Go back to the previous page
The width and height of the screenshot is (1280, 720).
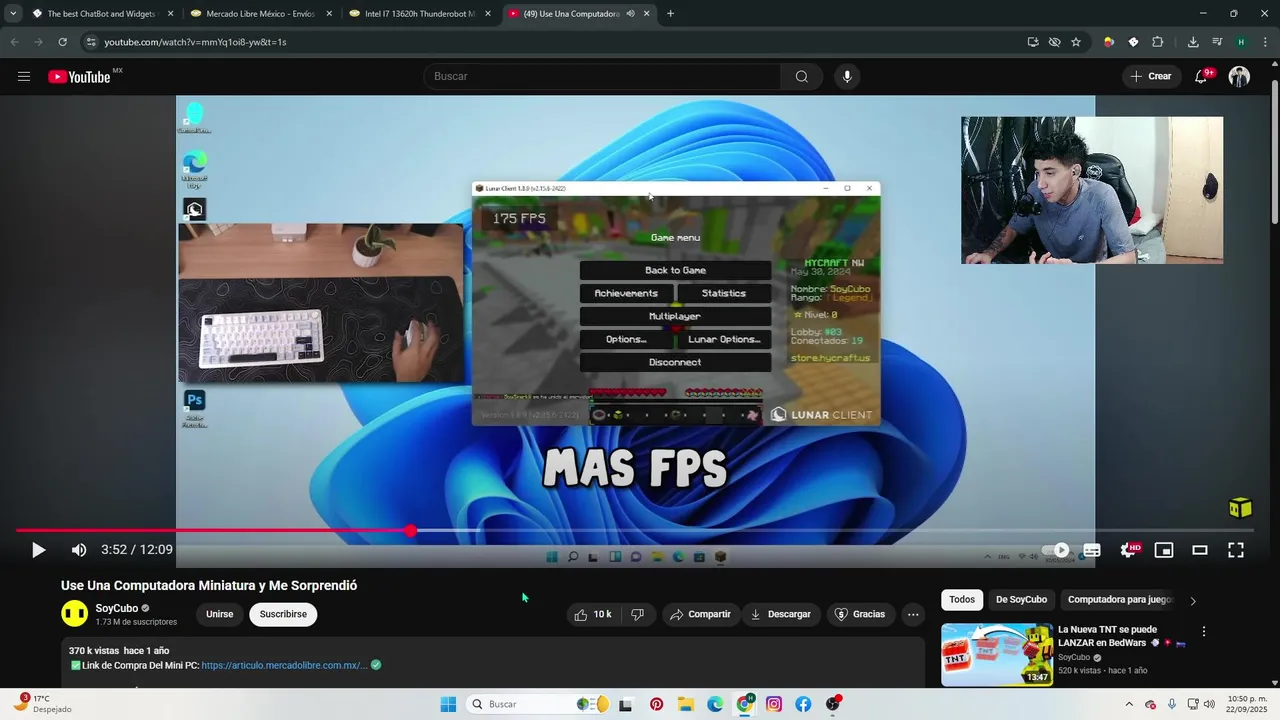[x=14, y=42]
